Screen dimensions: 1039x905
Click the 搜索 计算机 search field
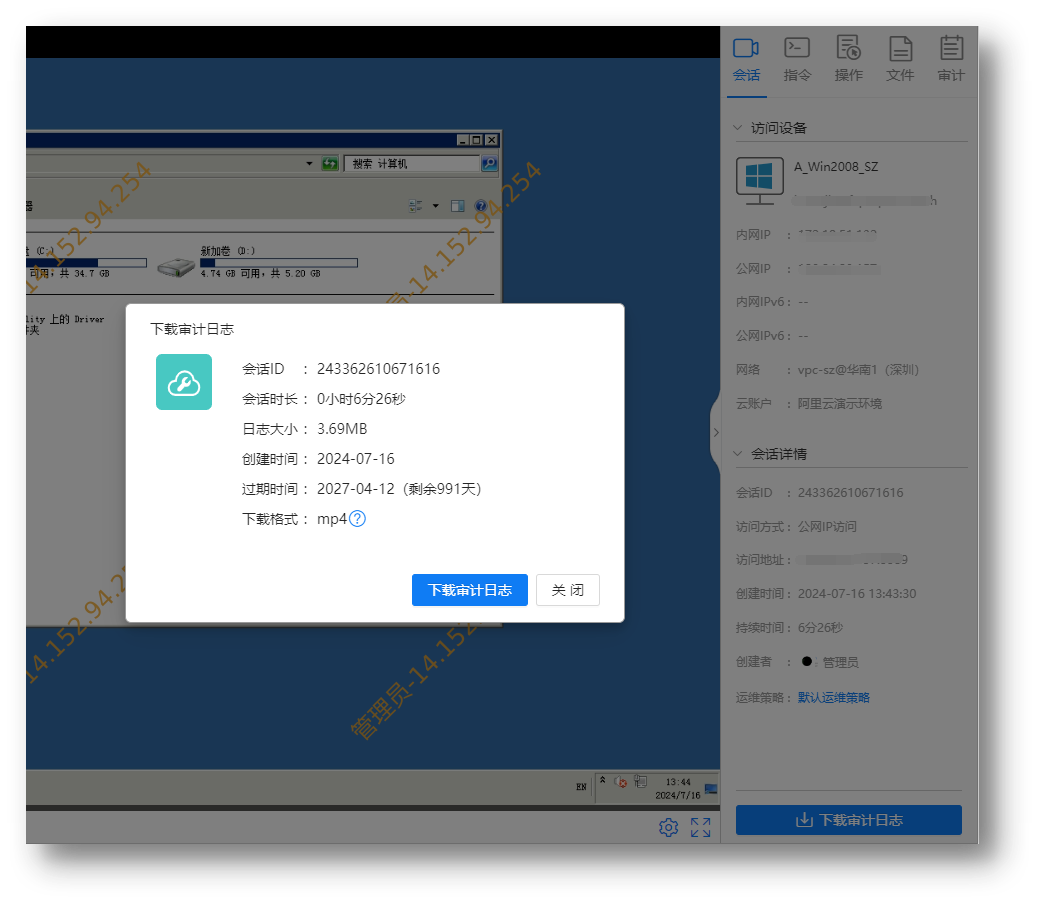pyautogui.click(x=411, y=164)
